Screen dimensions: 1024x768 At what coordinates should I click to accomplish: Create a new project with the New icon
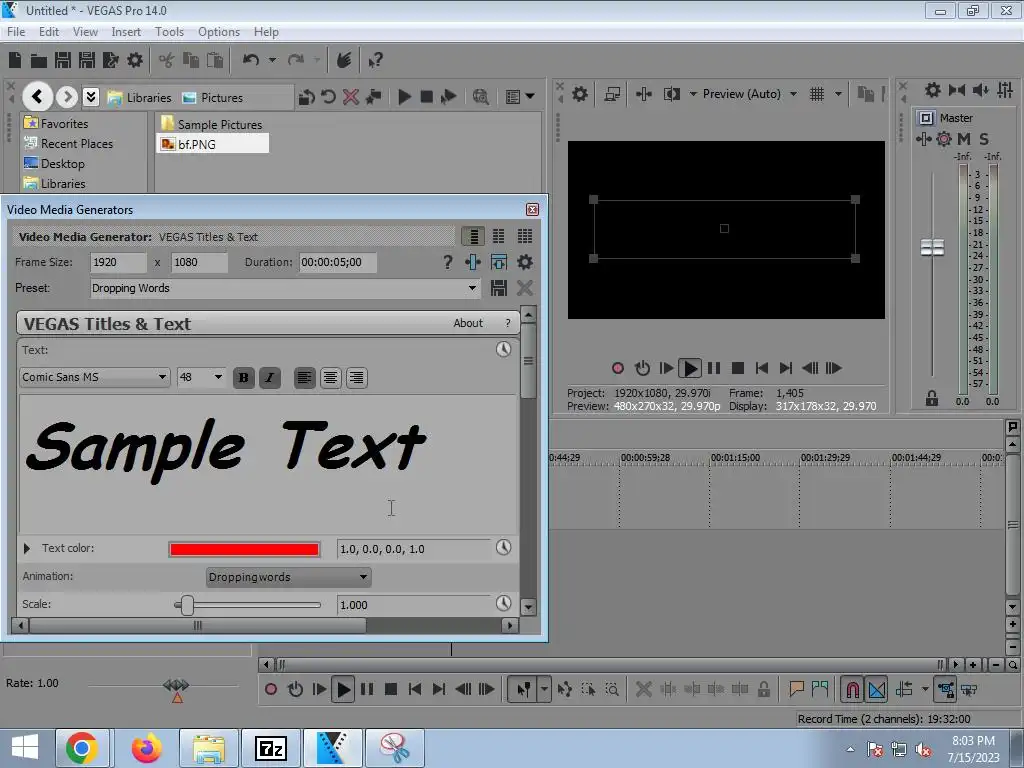15,60
